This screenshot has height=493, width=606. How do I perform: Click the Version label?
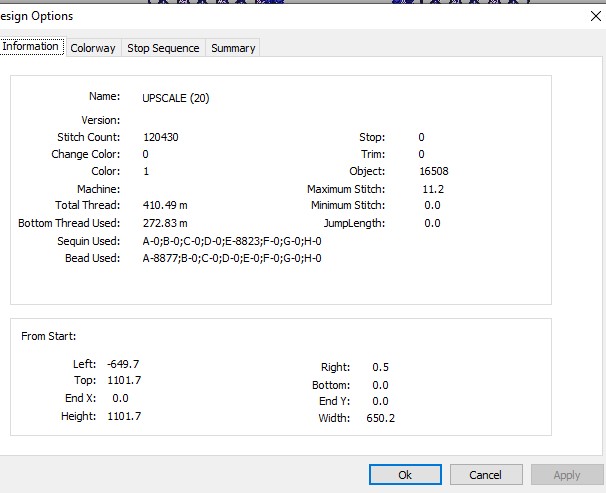coord(101,120)
